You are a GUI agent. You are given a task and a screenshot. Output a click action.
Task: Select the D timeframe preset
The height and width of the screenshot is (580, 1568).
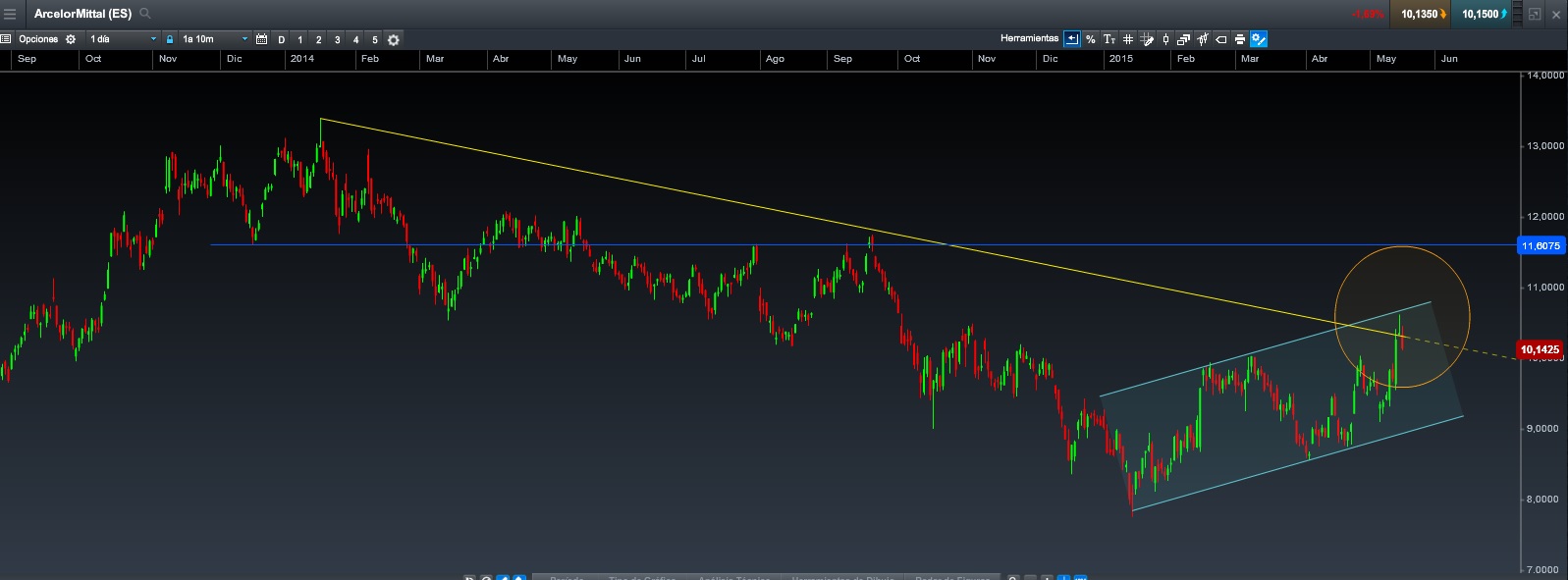click(282, 40)
